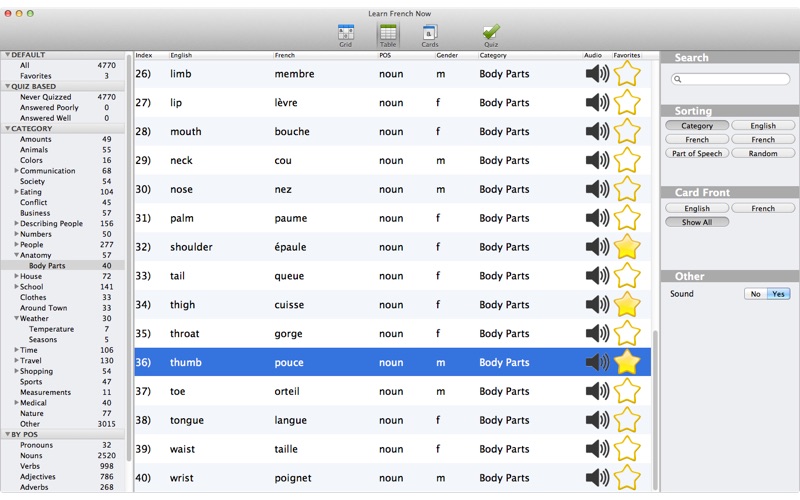The height and width of the screenshot is (500, 800).
Task: Expand the Travel category
Action: (x=16, y=361)
